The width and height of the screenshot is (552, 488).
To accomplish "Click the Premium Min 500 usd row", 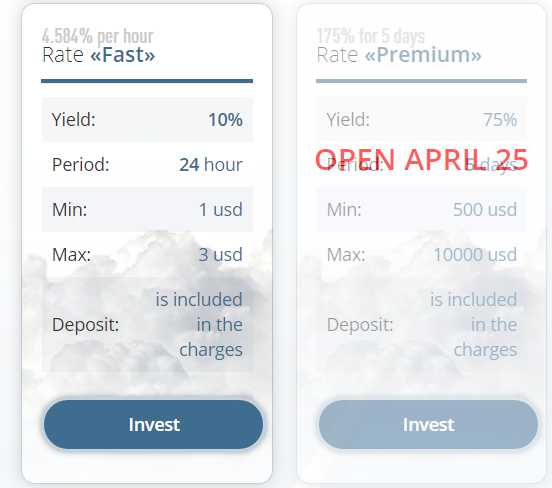I will pos(421,209).
